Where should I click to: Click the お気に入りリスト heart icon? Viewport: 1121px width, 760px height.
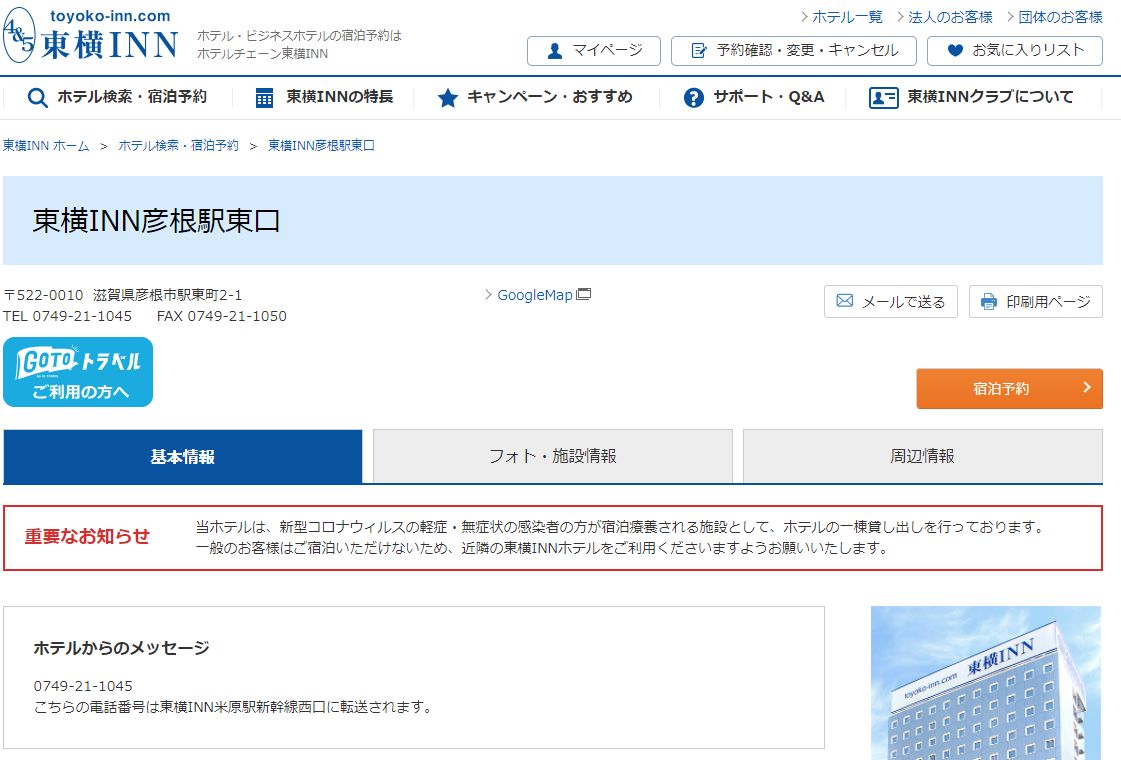pyautogui.click(x=955, y=50)
